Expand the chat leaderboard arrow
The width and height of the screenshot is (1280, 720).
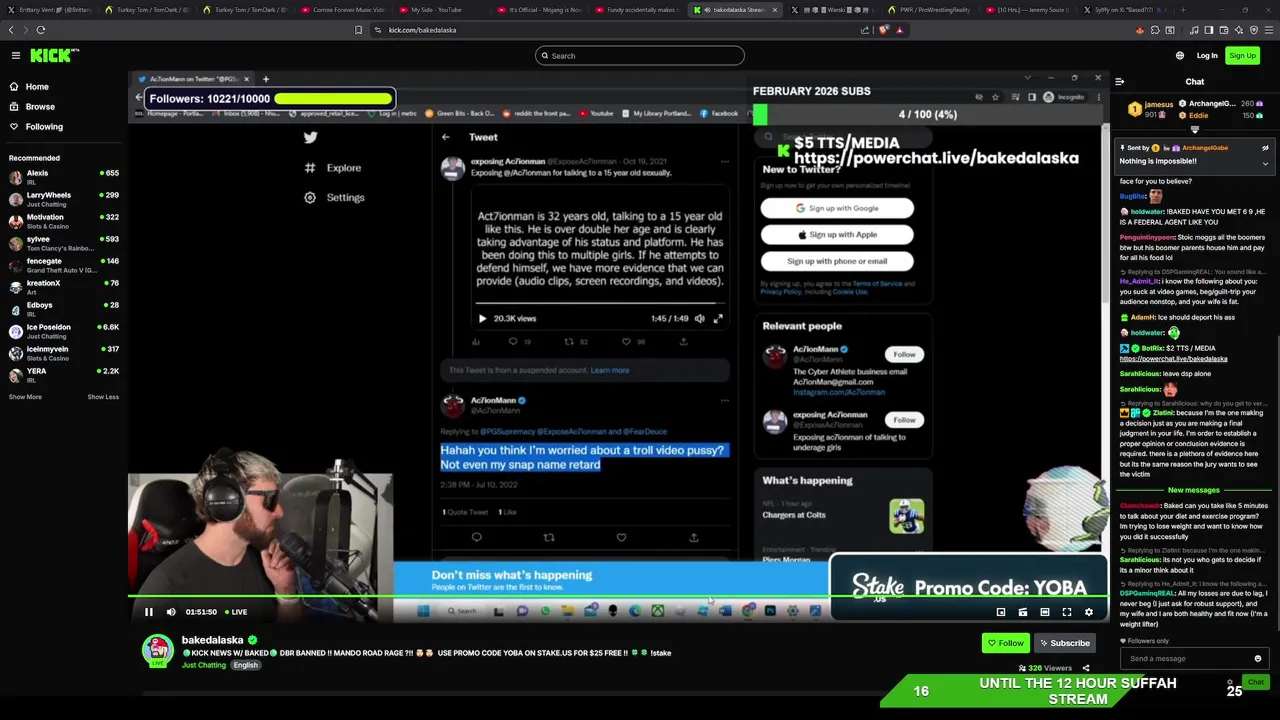click(x=1195, y=129)
